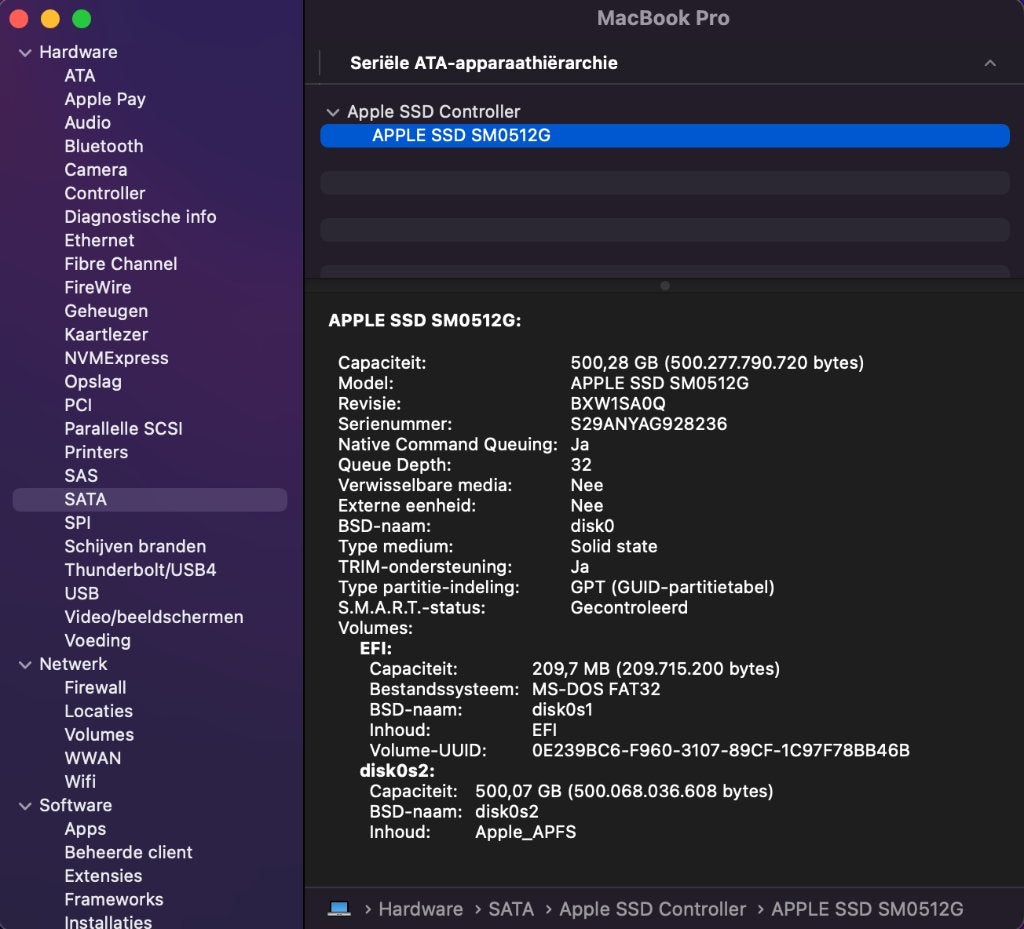Screen dimensions: 1024x929
Task: Click the MS-DOS FAT32 file system value
Action: coord(596,689)
